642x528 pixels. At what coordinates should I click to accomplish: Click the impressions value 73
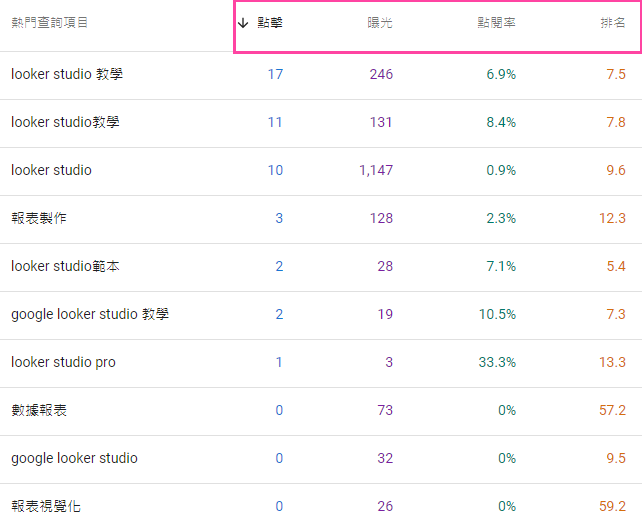coord(385,410)
